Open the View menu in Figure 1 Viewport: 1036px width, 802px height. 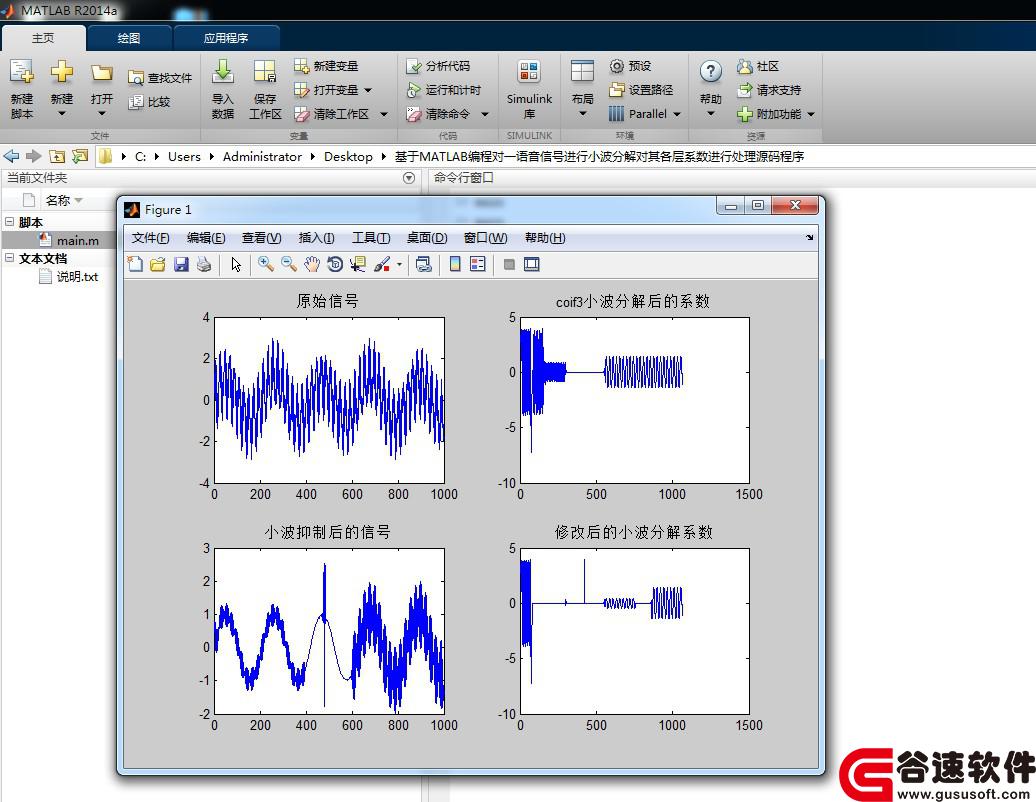261,238
